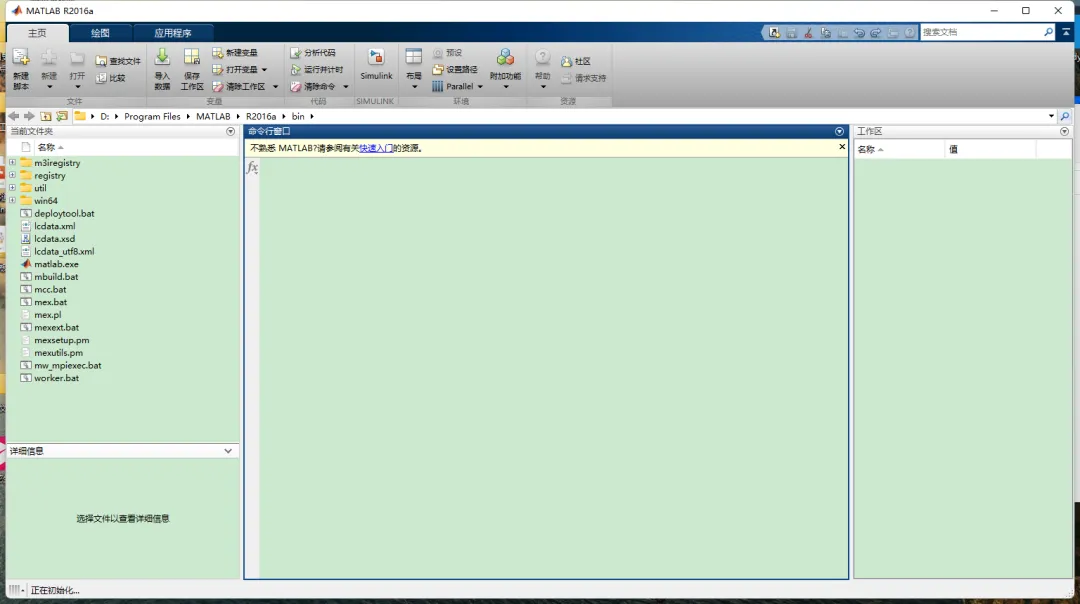Click the forward arrow in address bar
This screenshot has width=1080, height=604.
[x=29, y=116]
